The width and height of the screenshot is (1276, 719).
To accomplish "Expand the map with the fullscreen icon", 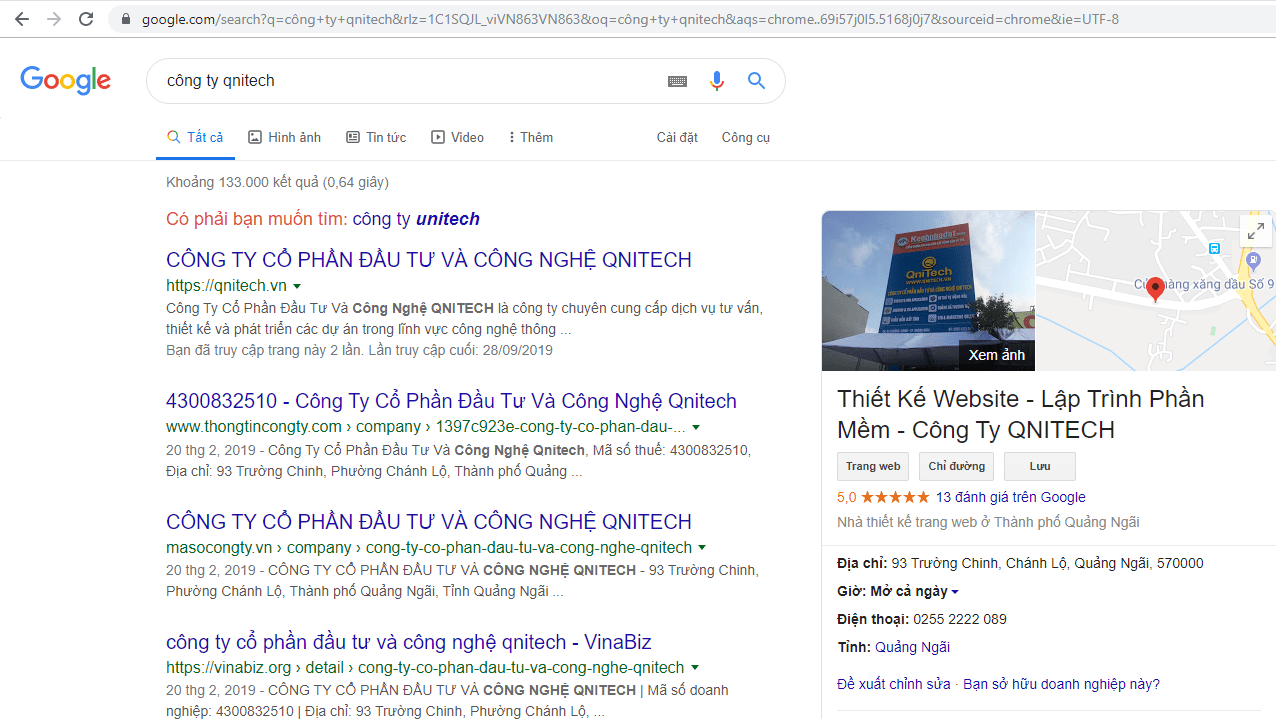I will pos(1254,231).
